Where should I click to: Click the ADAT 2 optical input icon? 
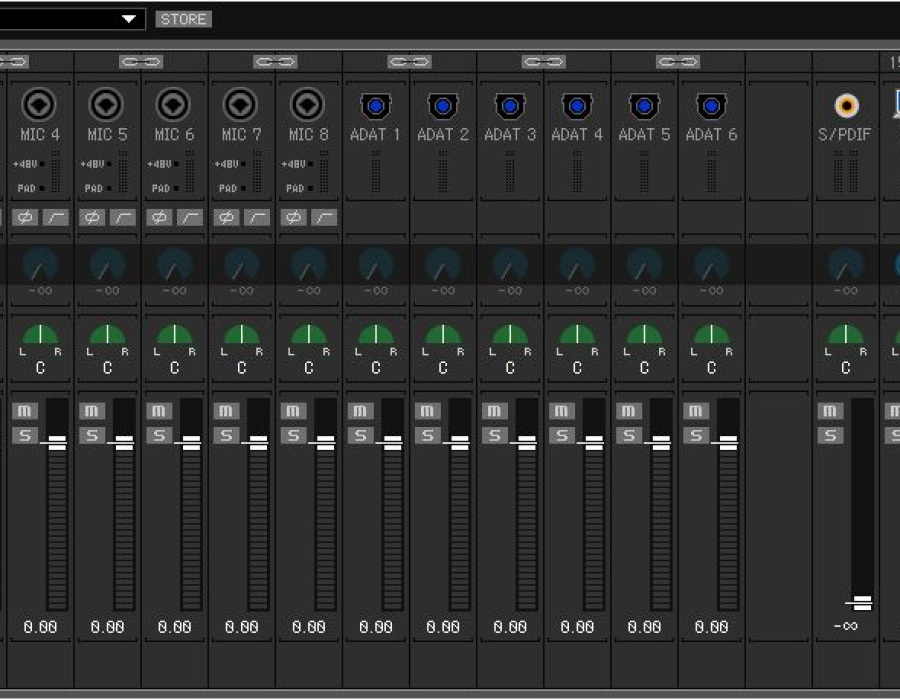pyautogui.click(x=443, y=106)
